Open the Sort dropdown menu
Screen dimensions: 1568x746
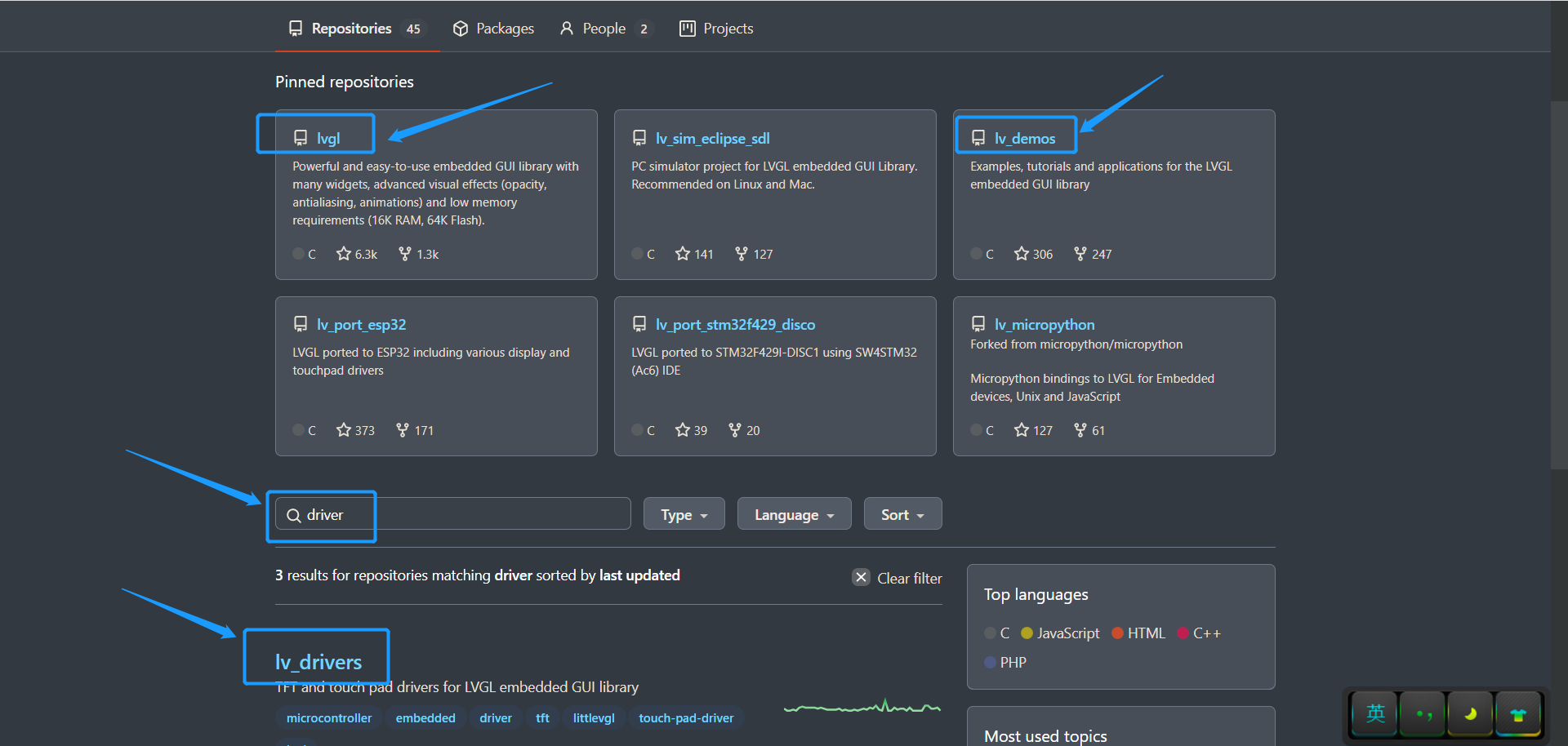pos(902,514)
